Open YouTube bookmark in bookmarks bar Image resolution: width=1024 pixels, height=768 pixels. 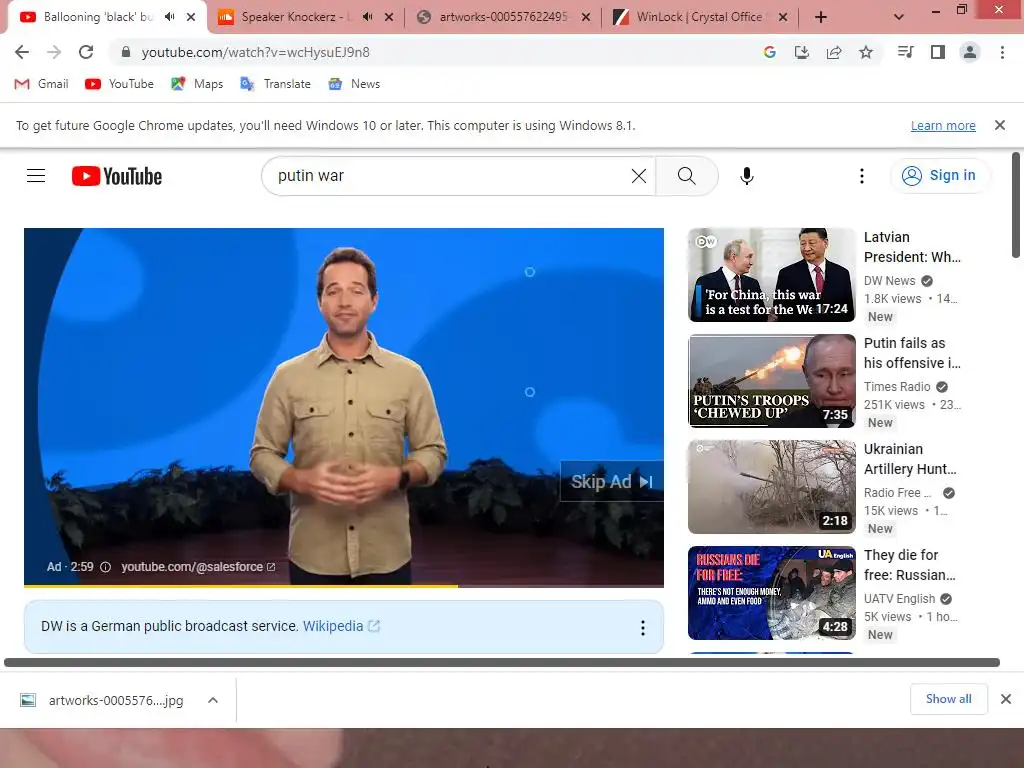pyautogui.click(x=120, y=84)
